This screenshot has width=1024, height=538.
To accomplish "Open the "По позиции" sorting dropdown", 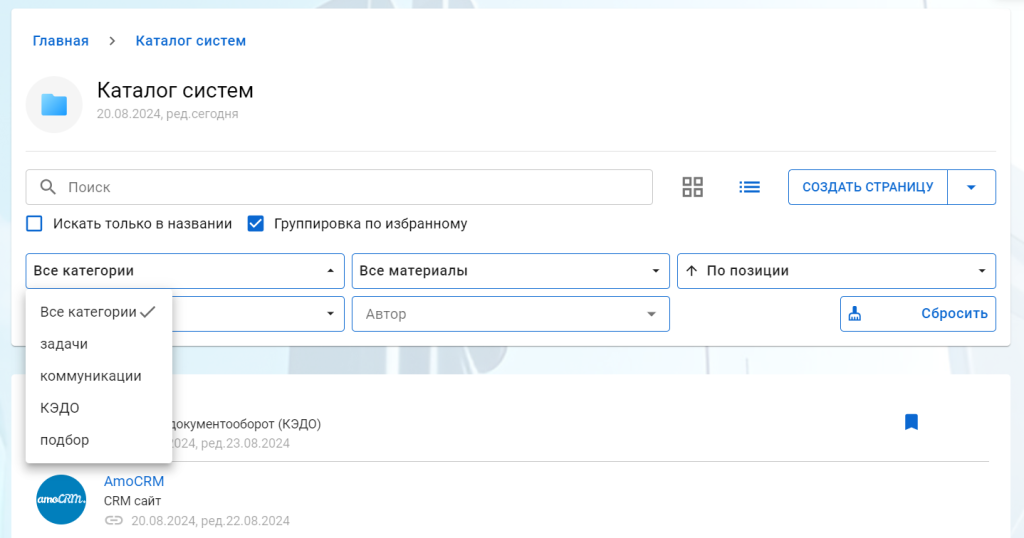I will tap(836, 271).
